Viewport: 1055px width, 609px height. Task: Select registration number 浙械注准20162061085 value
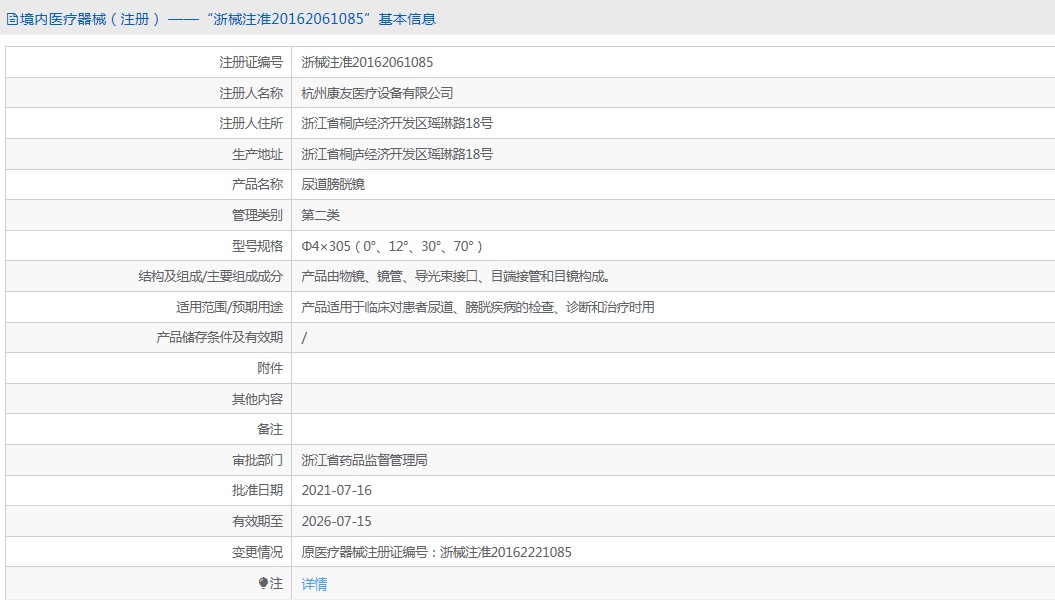367,63
